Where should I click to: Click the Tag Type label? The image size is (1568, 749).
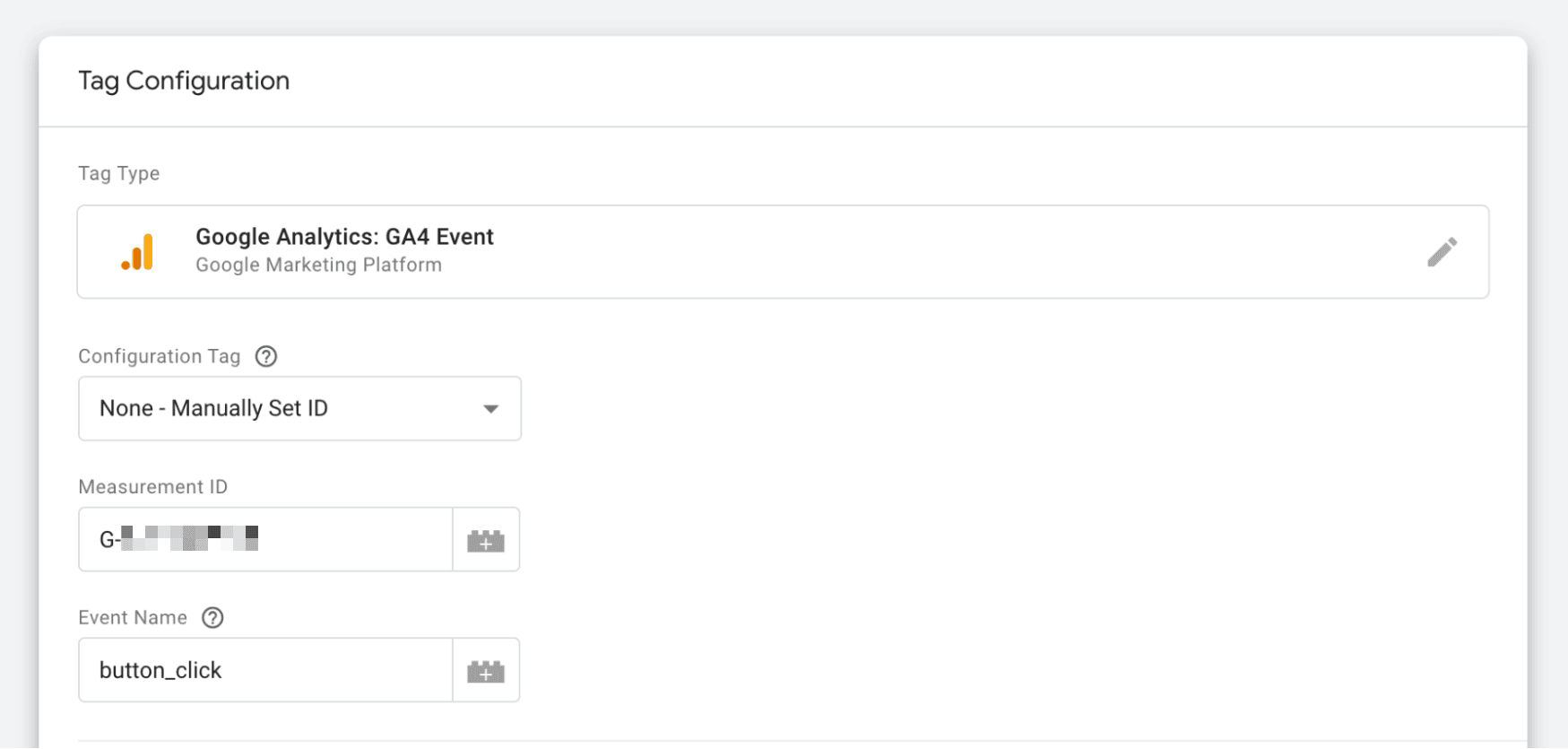[x=118, y=173]
